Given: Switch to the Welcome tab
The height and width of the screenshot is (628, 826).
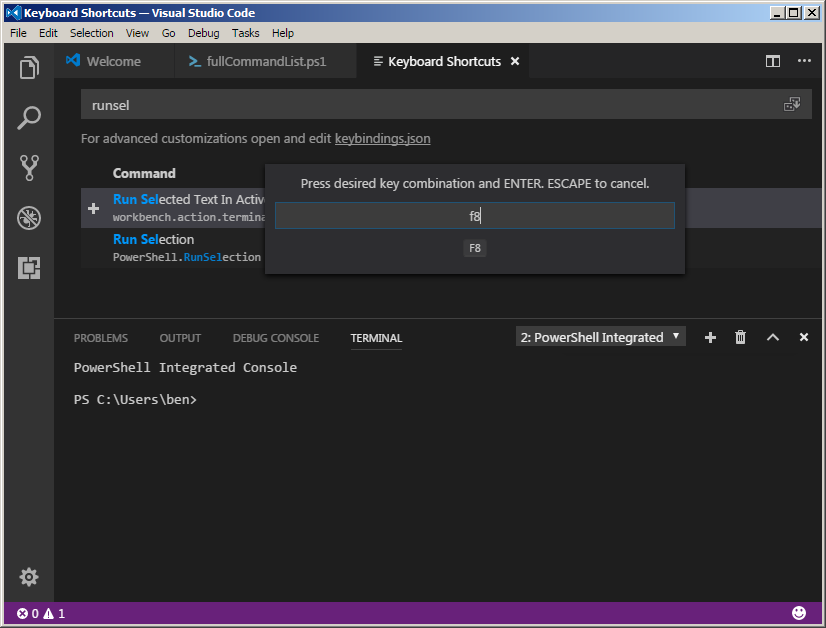Looking at the screenshot, I should click(x=114, y=61).
